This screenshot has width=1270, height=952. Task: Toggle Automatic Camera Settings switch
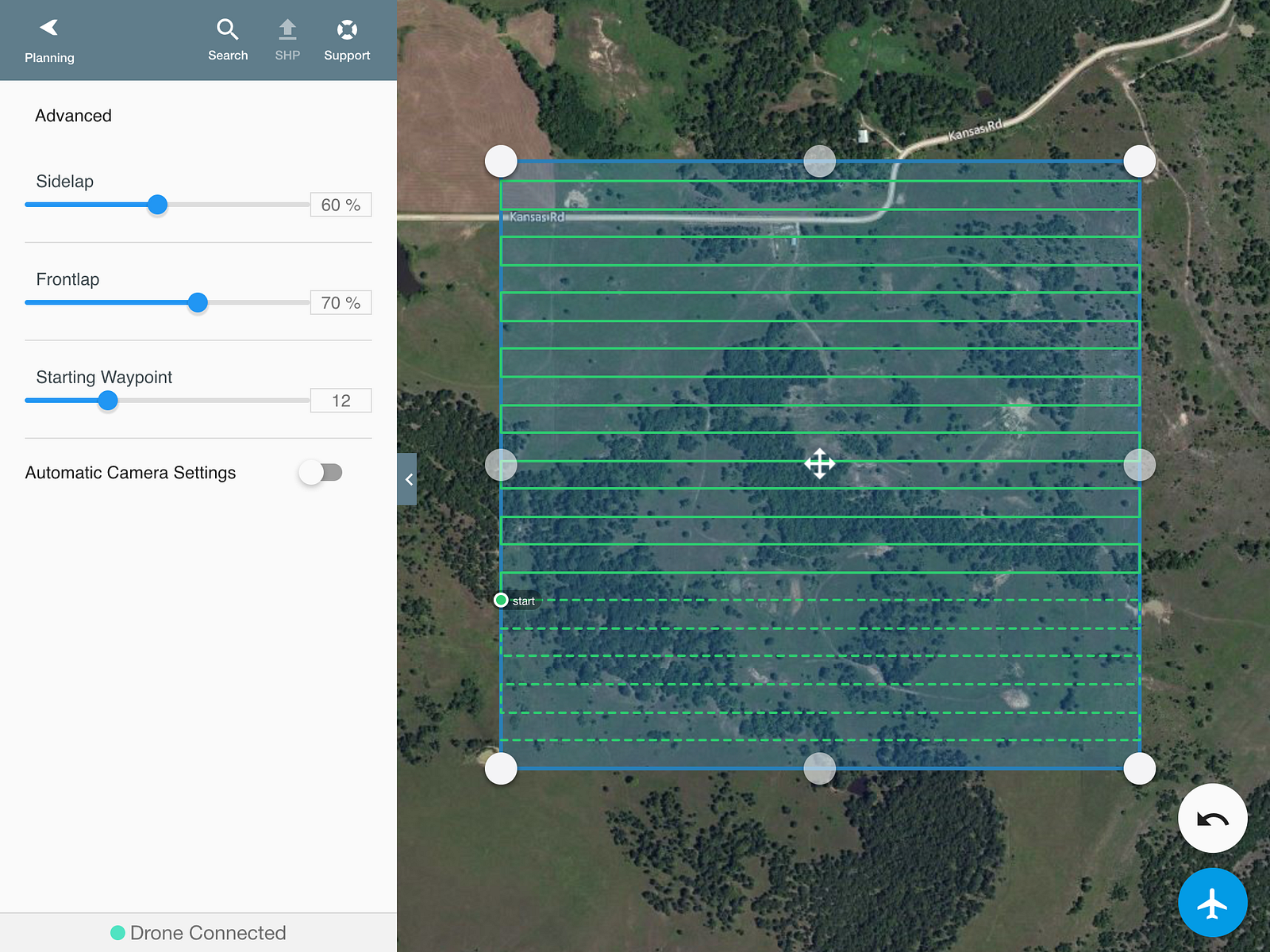coord(321,473)
